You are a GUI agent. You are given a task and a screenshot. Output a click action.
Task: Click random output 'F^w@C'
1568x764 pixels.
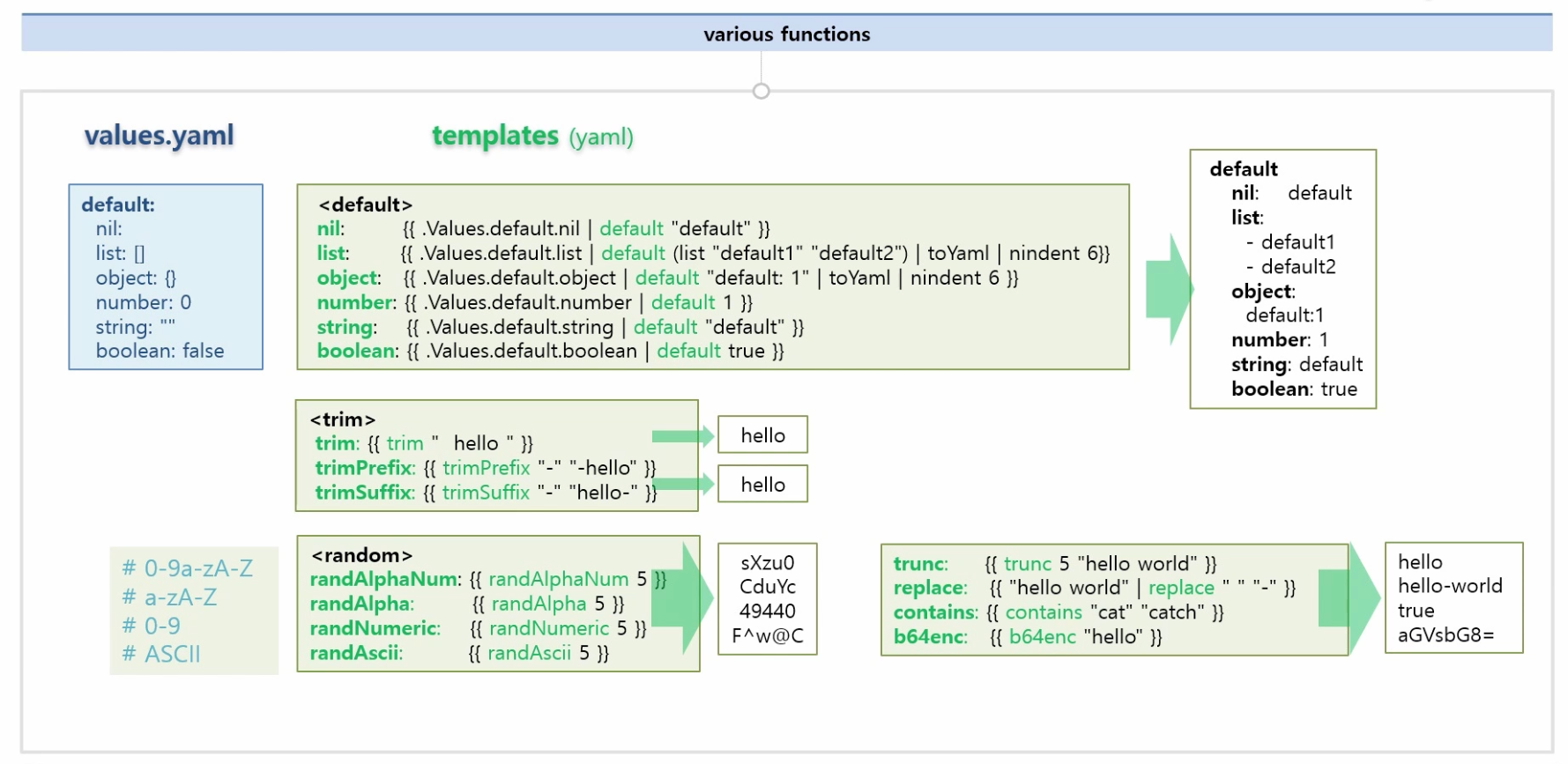click(768, 636)
